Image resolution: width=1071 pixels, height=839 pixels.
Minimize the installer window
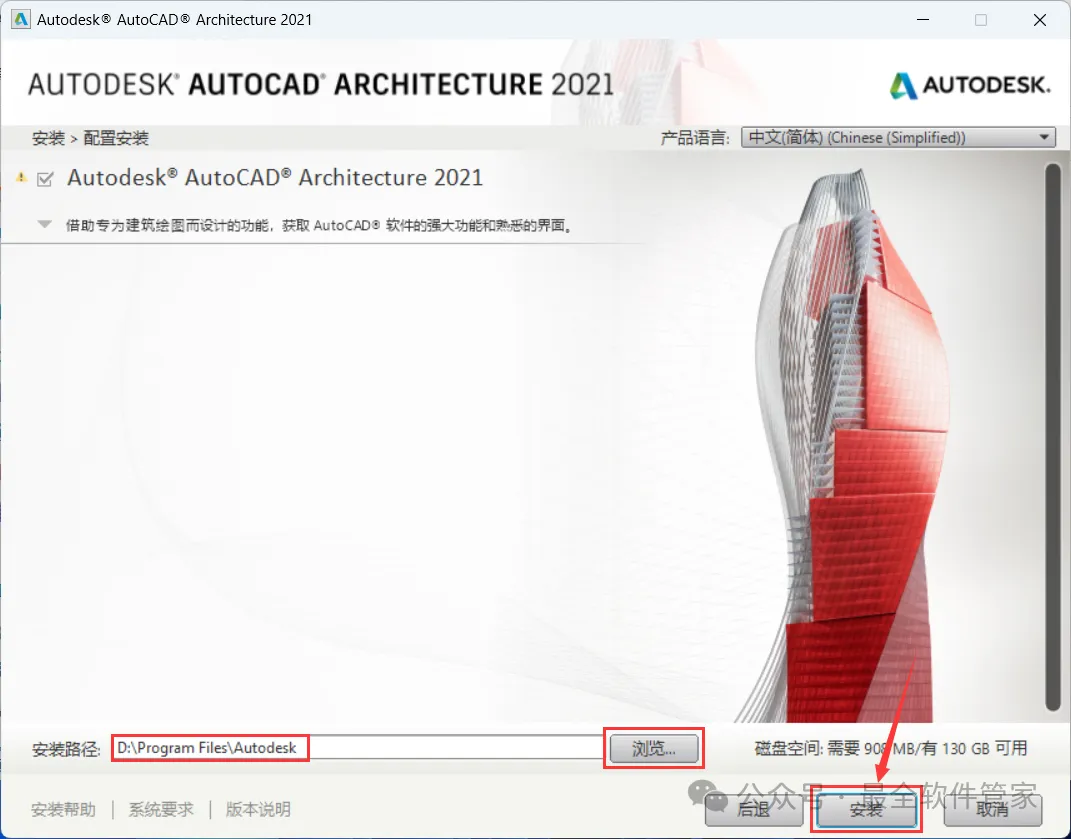[923, 20]
